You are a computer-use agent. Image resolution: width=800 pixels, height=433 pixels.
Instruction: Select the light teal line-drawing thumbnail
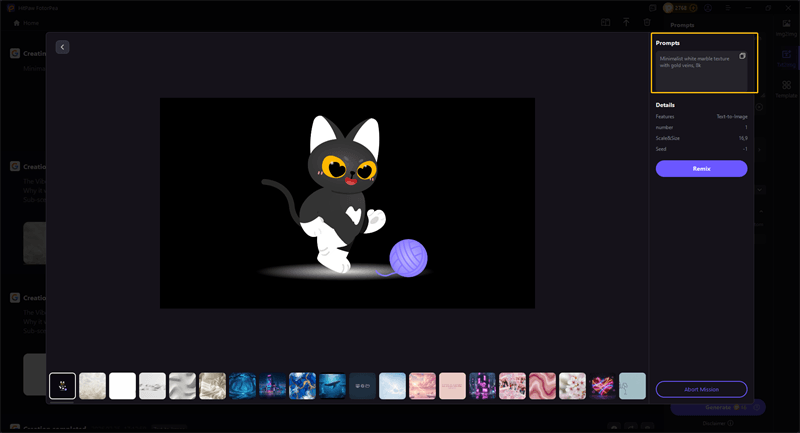pos(633,386)
